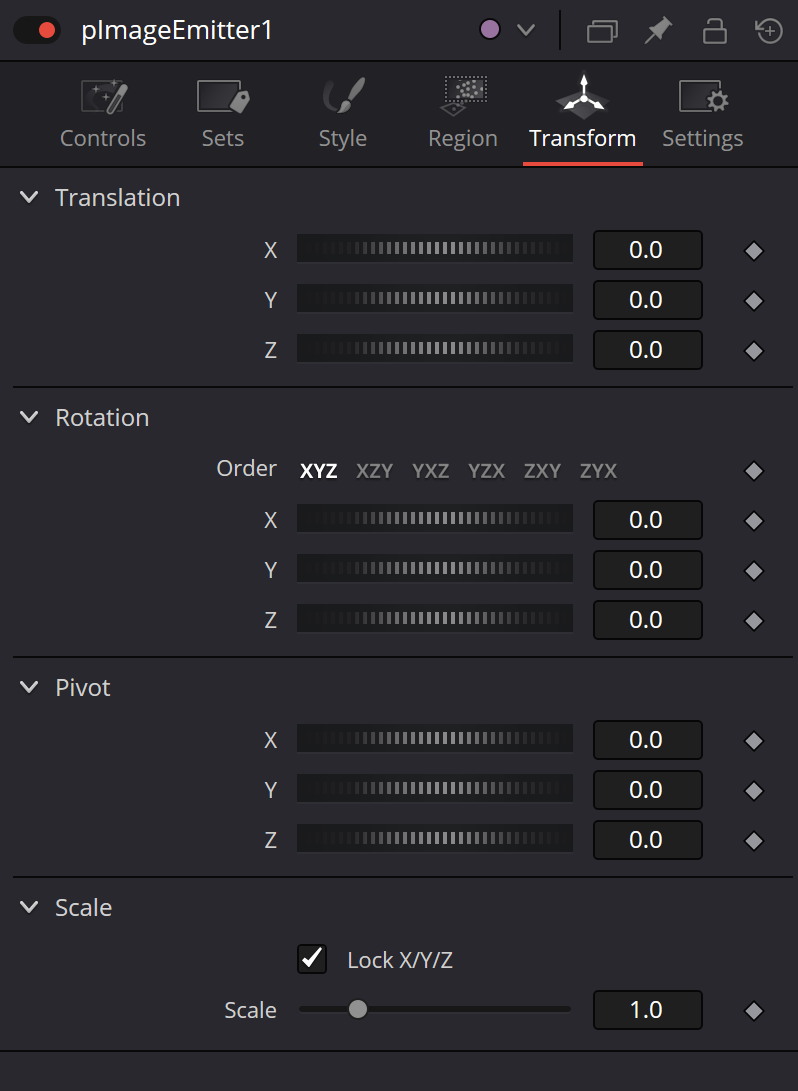Click the Rotation Y value field

648,570
